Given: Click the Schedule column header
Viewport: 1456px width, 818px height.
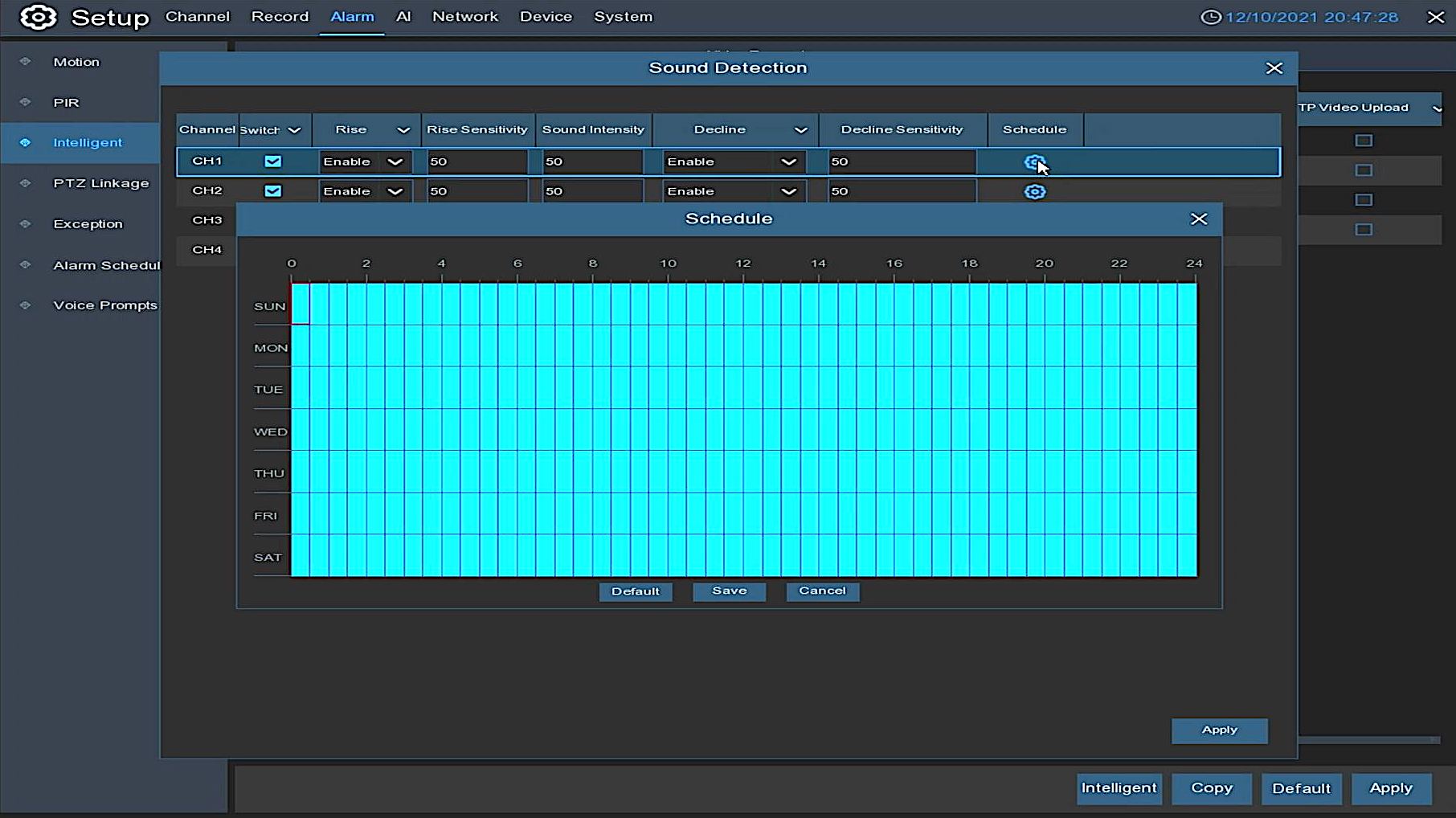Looking at the screenshot, I should pyautogui.click(x=1035, y=129).
